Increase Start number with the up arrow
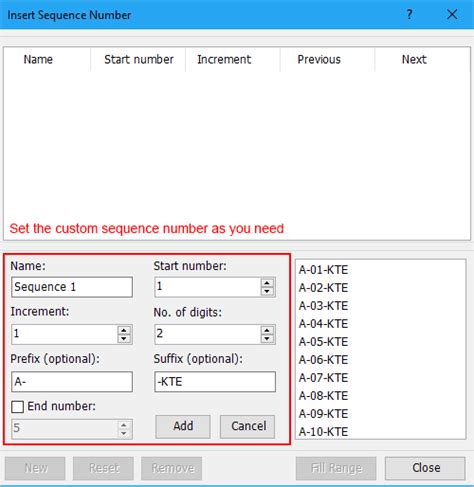Viewport: 474px width, 487px height. (267, 283)
